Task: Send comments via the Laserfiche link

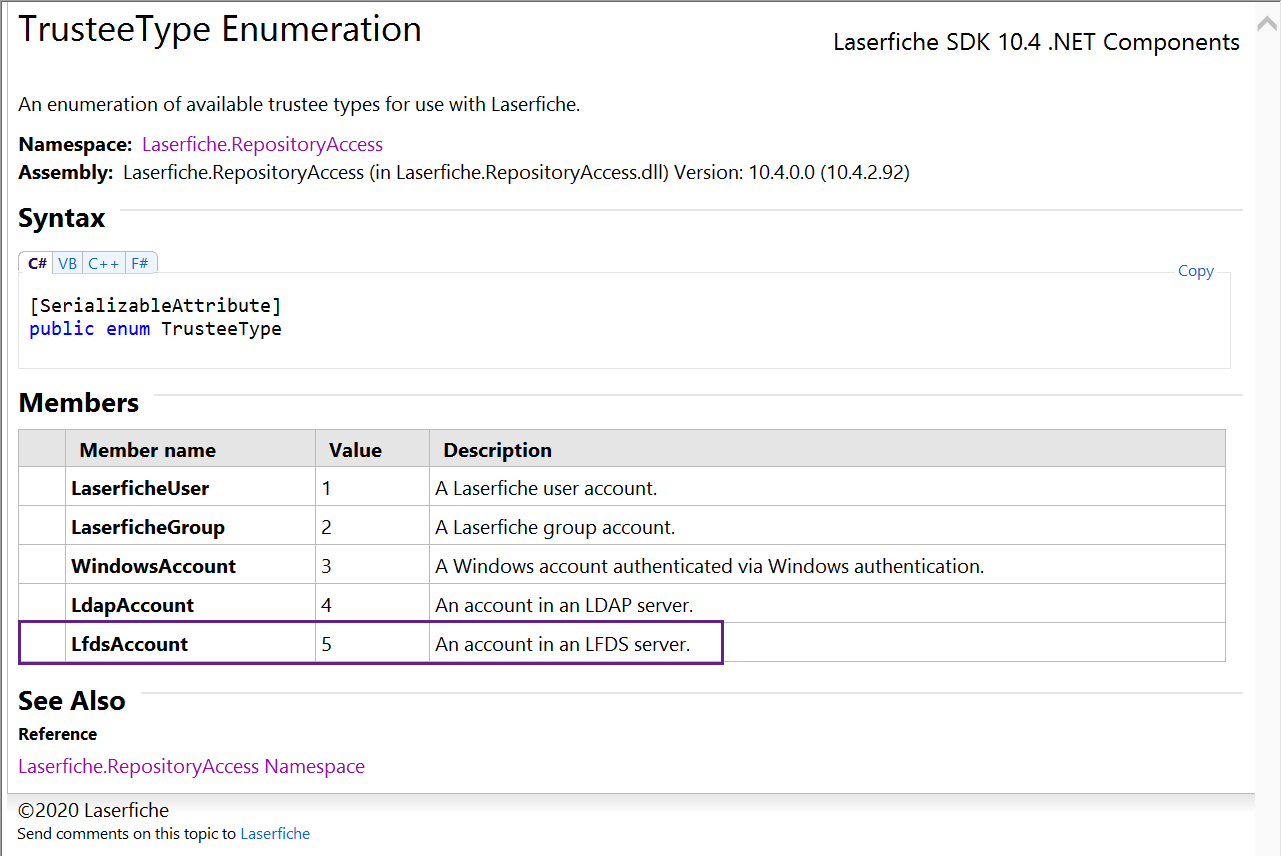Action: point(275,834)
